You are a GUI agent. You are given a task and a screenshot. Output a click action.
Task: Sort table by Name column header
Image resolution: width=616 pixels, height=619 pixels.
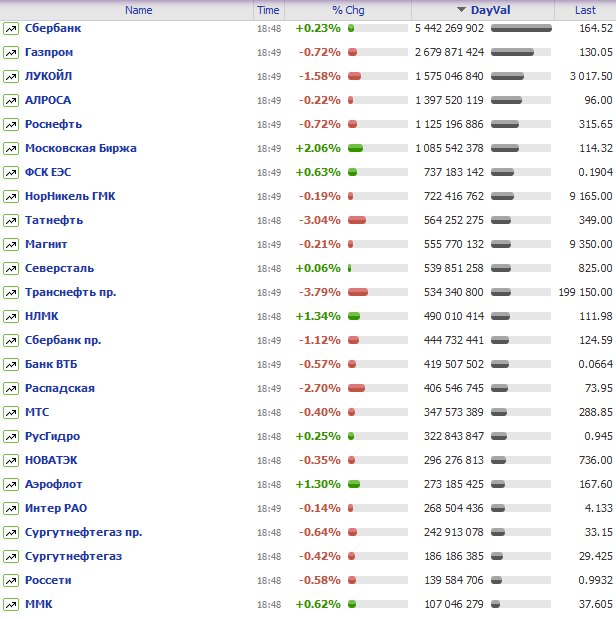coord(139,10)
